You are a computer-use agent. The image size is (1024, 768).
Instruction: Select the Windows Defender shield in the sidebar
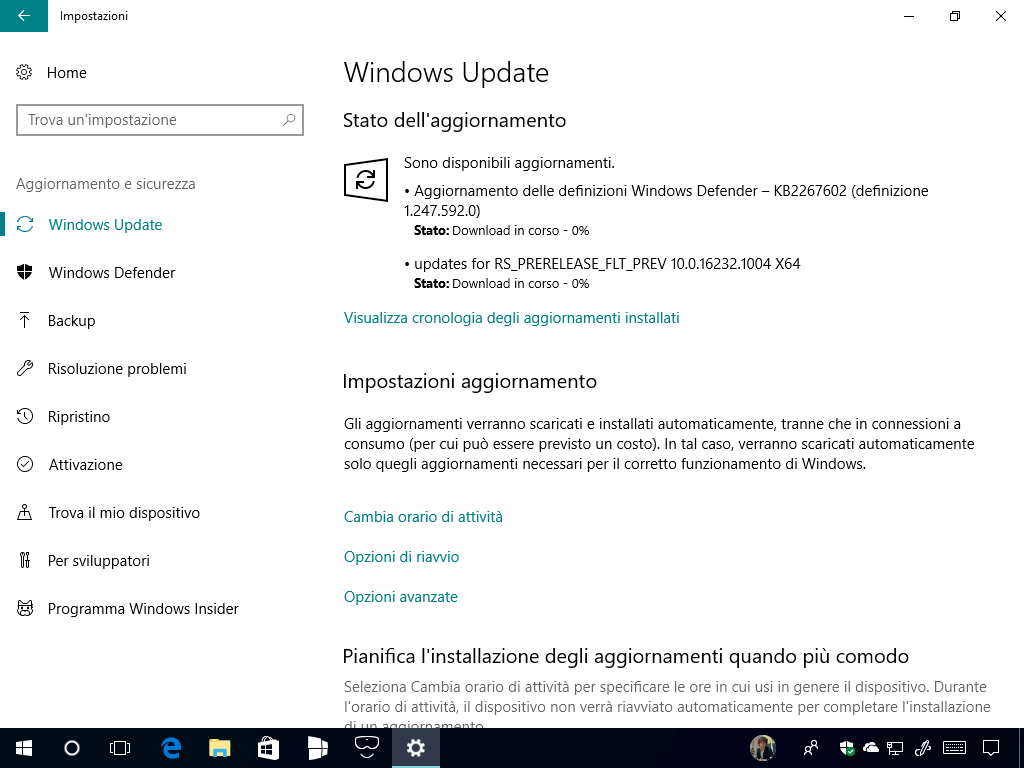tap(25, 272)
